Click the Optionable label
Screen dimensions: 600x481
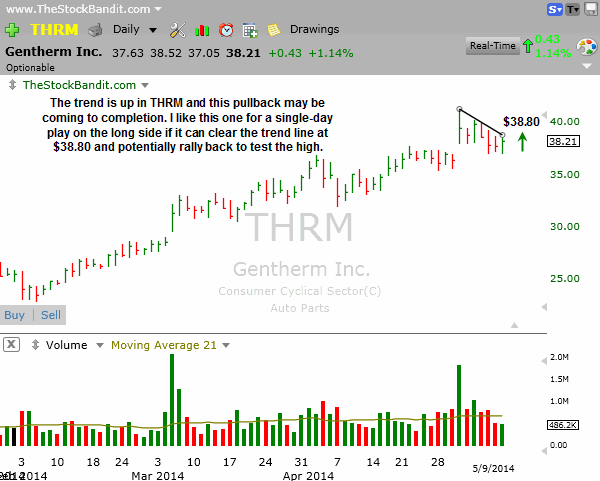coord(30,68)
